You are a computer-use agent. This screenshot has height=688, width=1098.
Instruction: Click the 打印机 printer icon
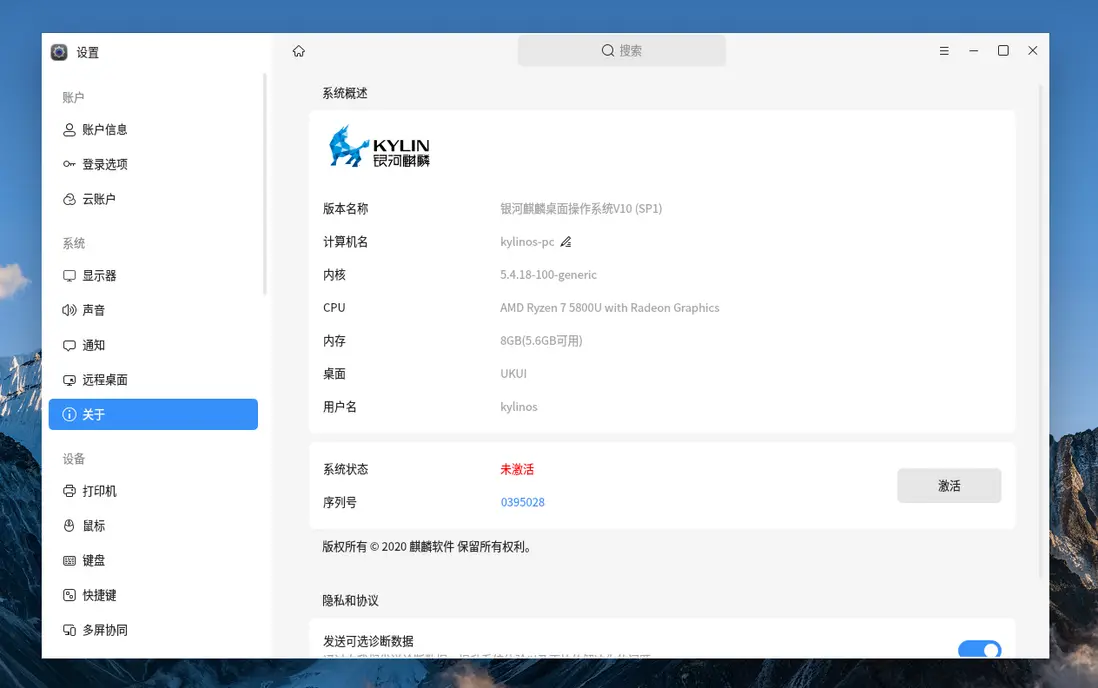69,490
